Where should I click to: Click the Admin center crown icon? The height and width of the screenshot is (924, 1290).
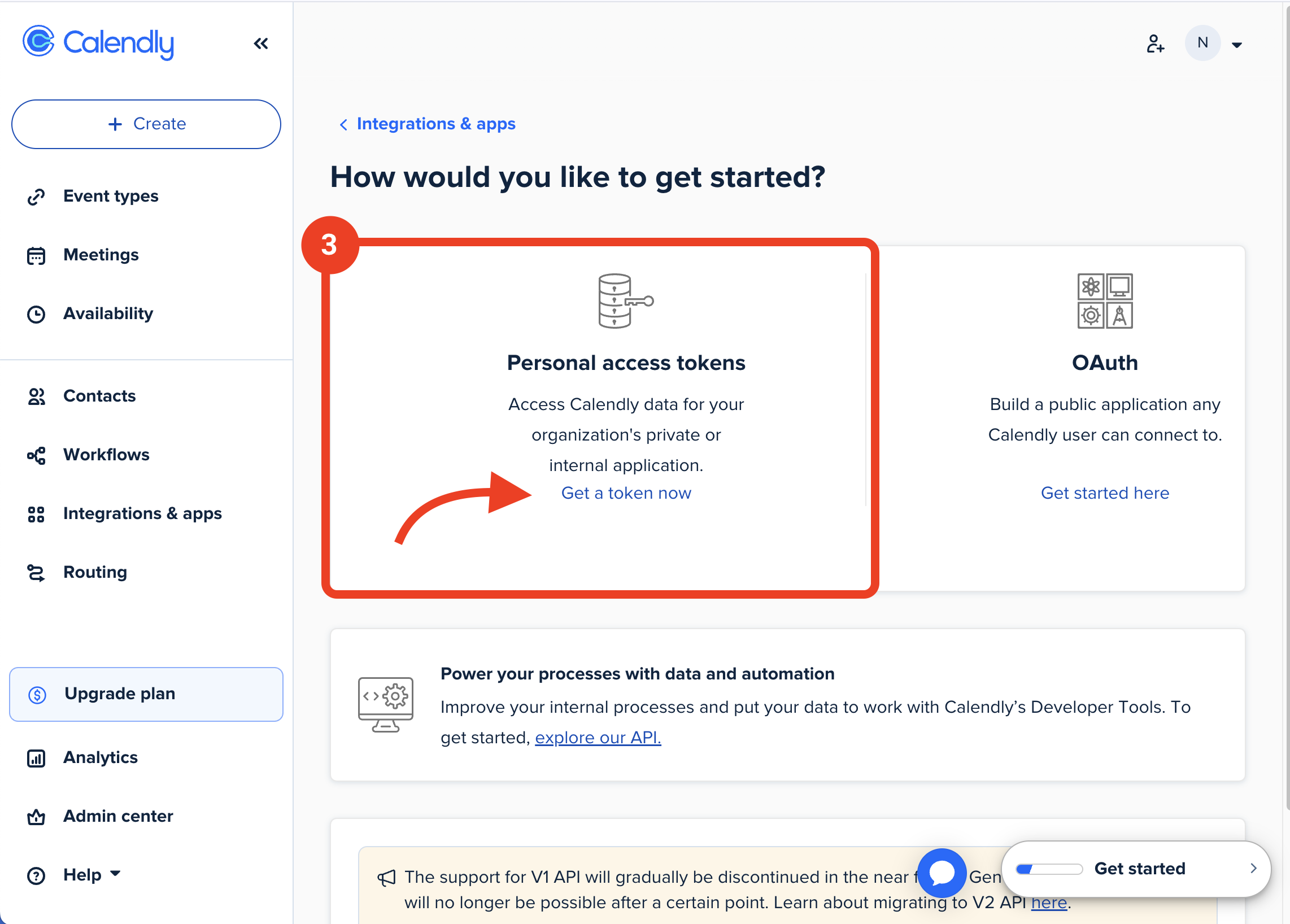click(x=36, y=817)
